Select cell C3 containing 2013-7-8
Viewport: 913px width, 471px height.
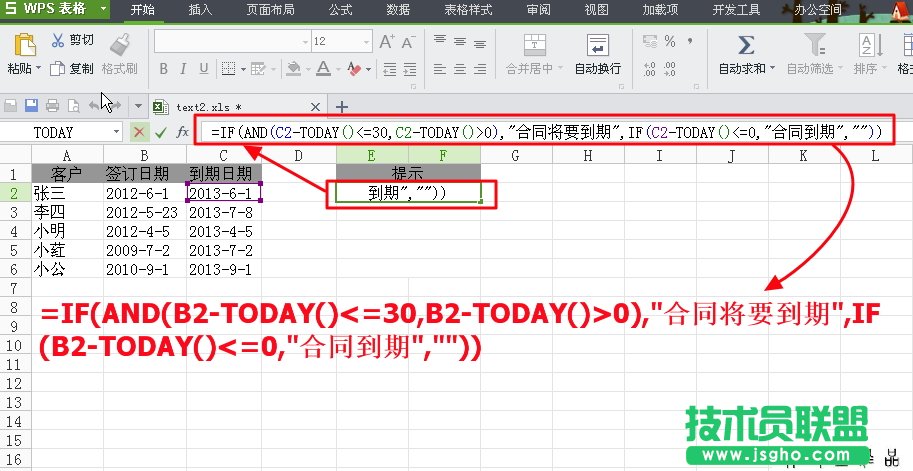[224, 212]
